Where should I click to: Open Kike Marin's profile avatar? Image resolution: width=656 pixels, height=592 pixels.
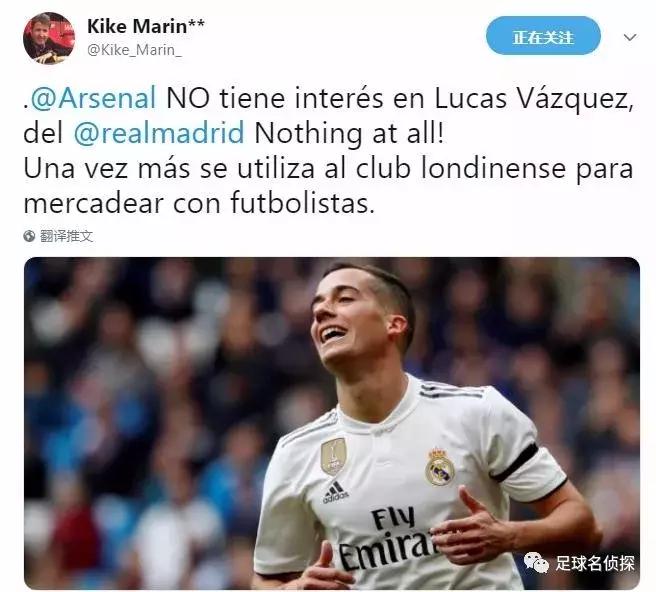click(49, 38)
